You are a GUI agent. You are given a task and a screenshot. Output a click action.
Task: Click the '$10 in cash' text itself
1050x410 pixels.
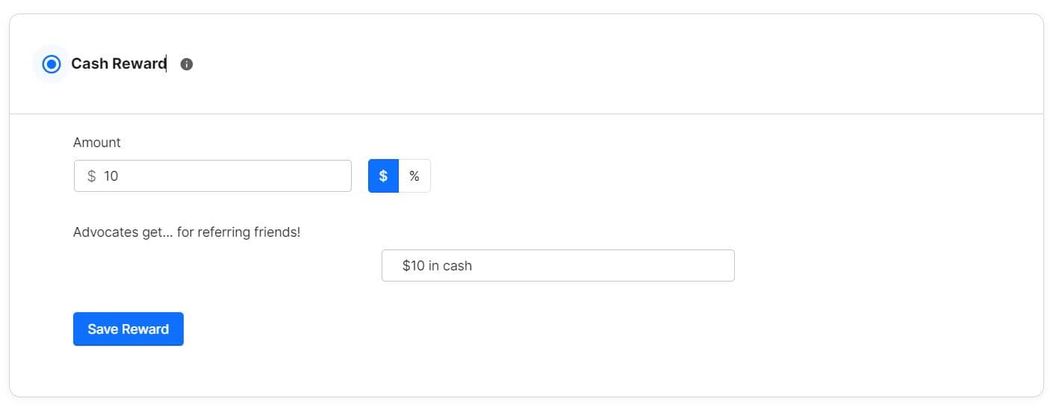(437, 266)
